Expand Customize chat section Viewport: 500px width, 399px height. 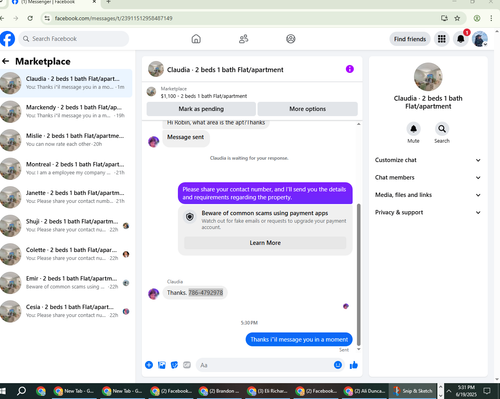click(x=428, y=160)
